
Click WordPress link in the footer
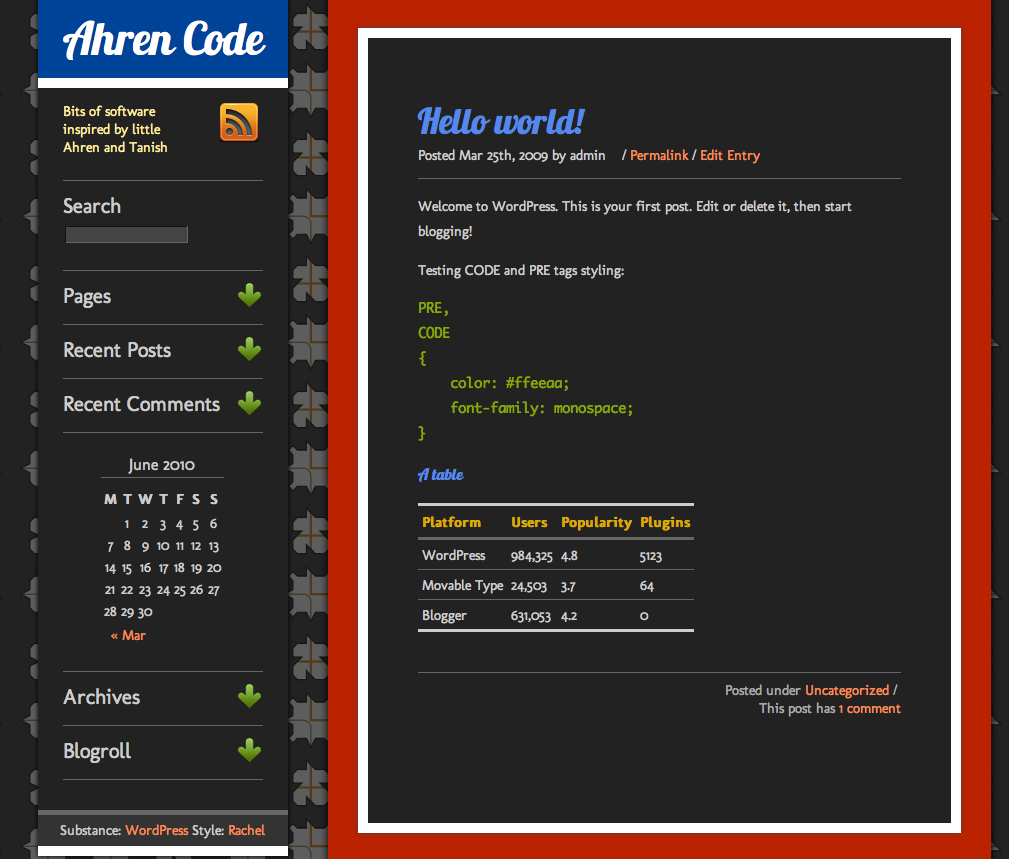click(x=156, y=830)
